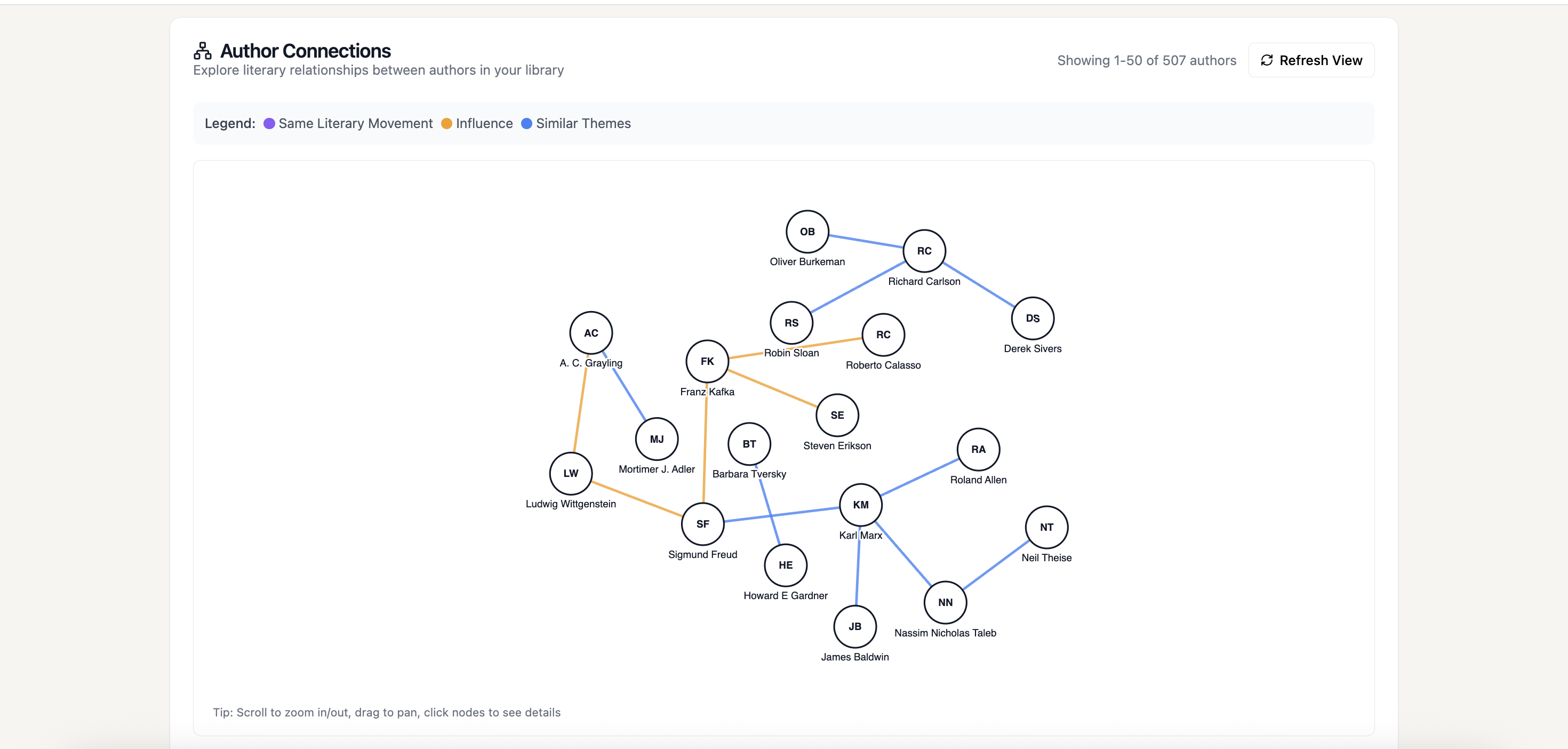Select the Richard Carlson RC node
Viewport: 1568px width, 749px height.
tap(924, 251)
